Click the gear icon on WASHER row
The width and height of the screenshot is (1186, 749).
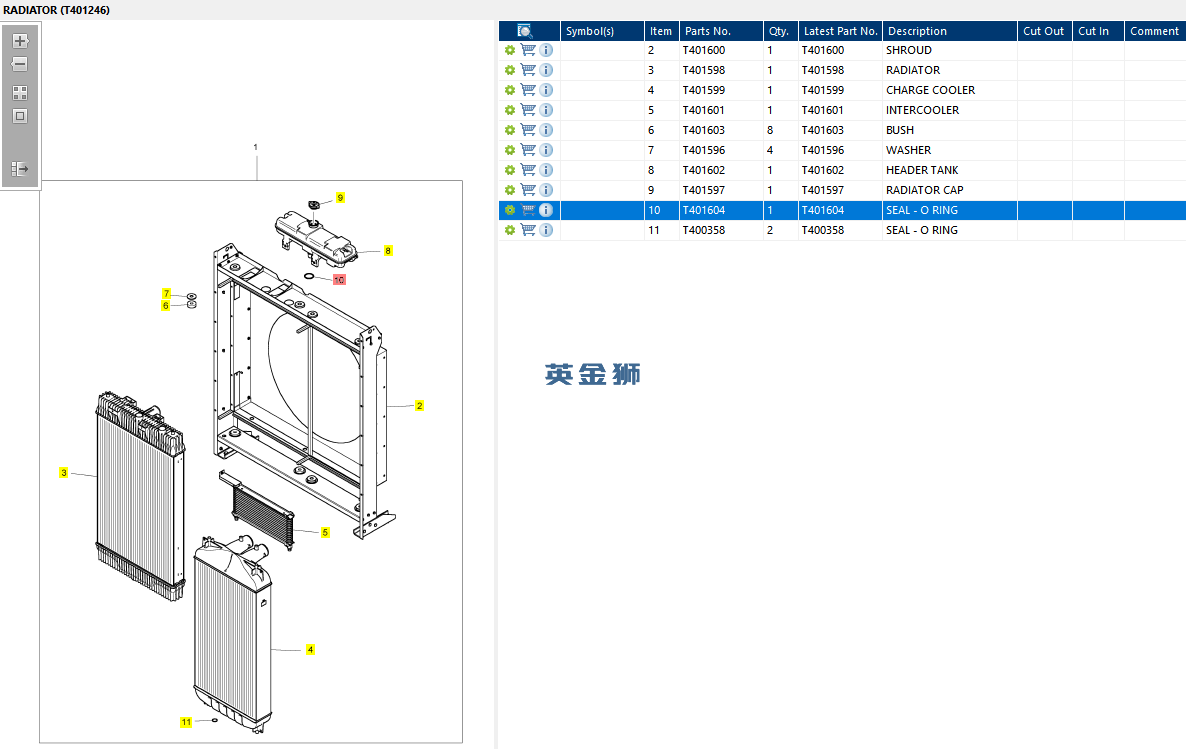pyautogui.click(x=510, y=150)
